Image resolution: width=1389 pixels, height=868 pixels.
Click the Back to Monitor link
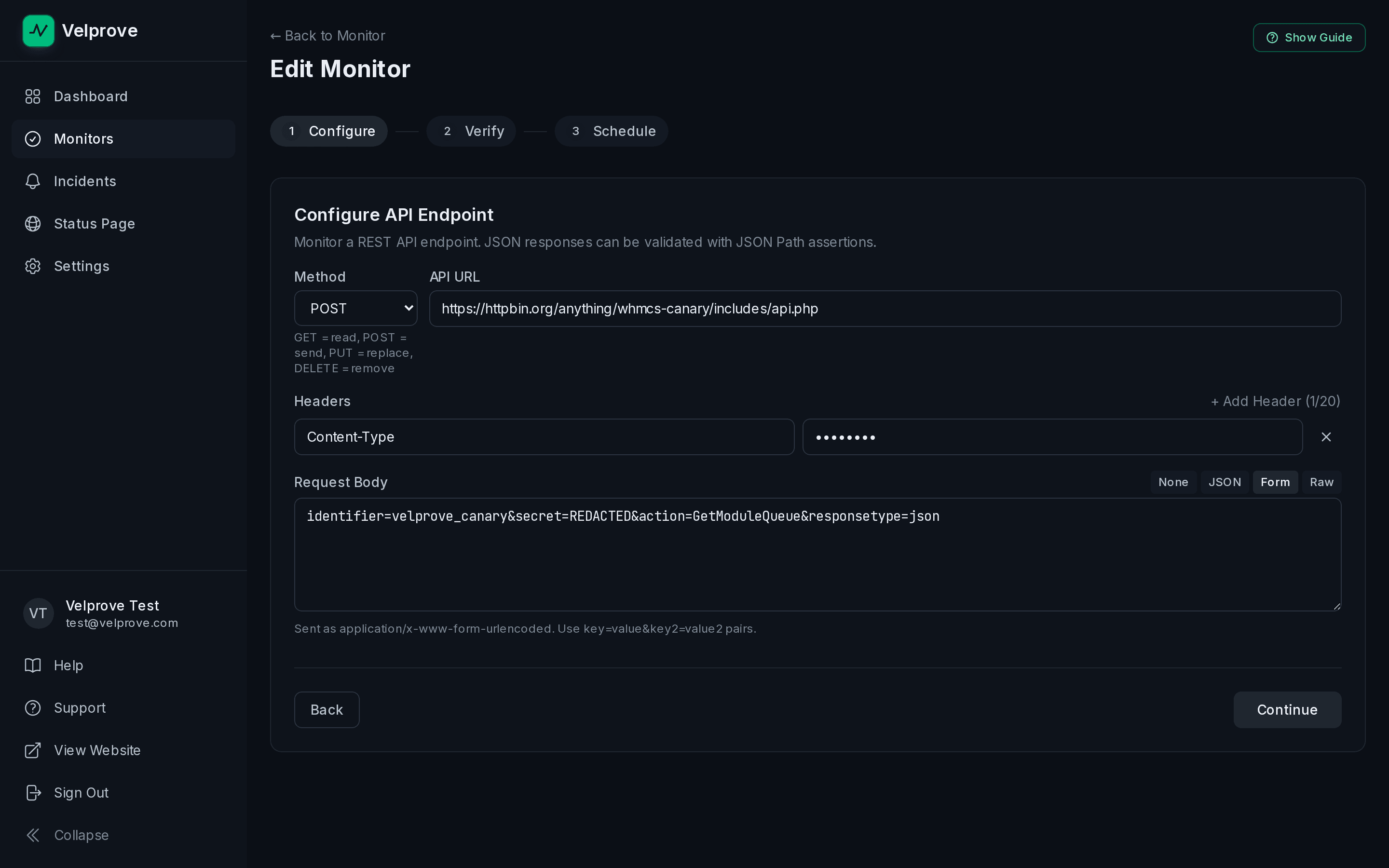coord(328,36)
